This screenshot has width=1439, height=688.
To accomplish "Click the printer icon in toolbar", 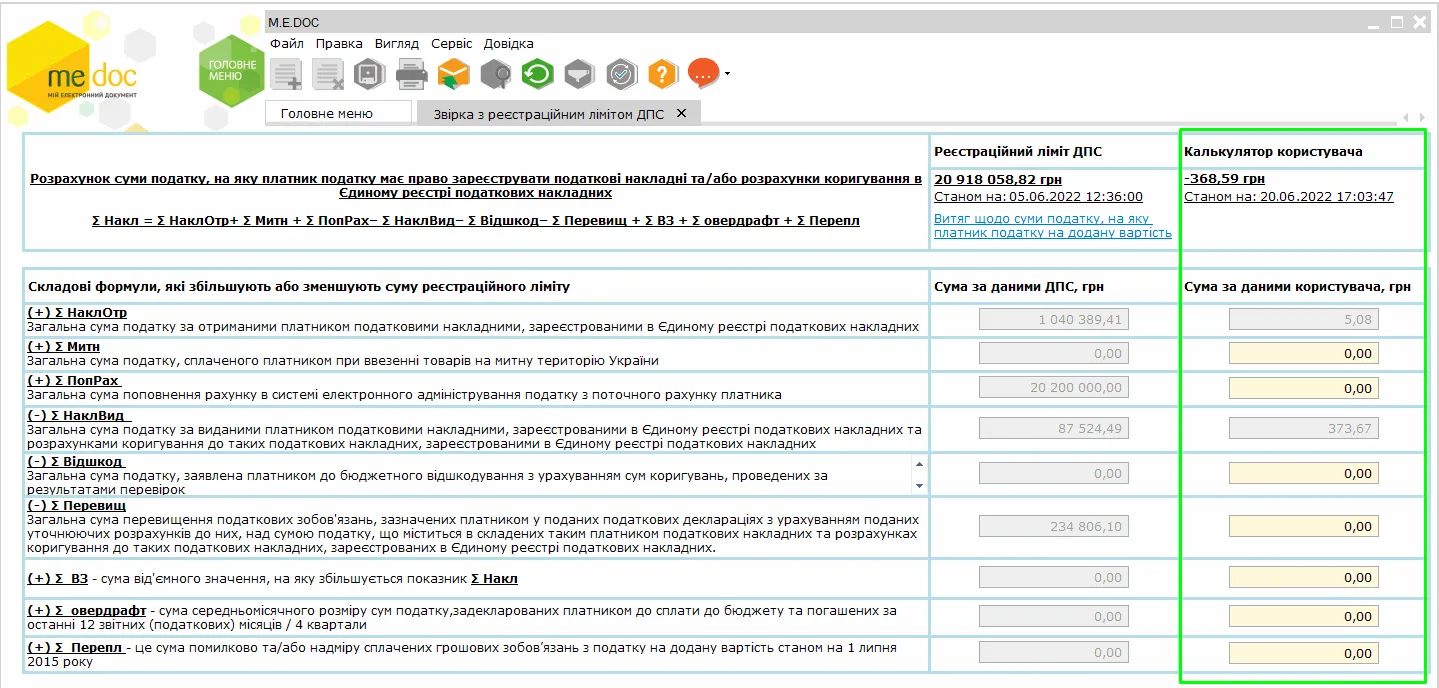I will (x=412, y=74).
